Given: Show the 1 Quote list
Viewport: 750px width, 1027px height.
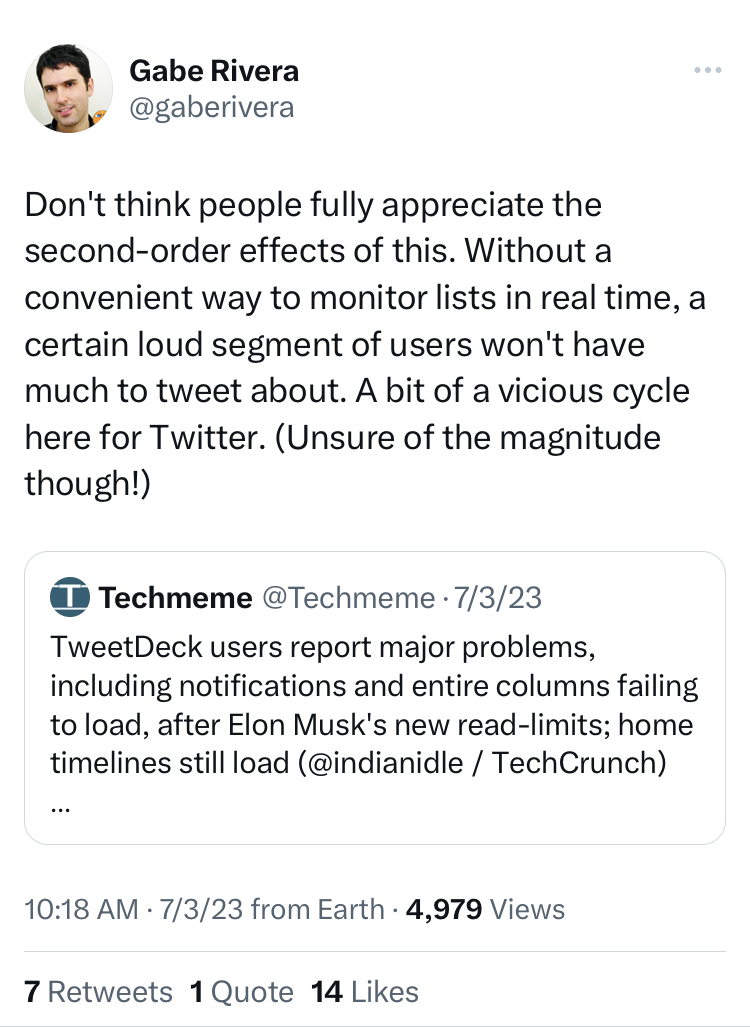Looking at the screenshot, I should pos(241,991).
